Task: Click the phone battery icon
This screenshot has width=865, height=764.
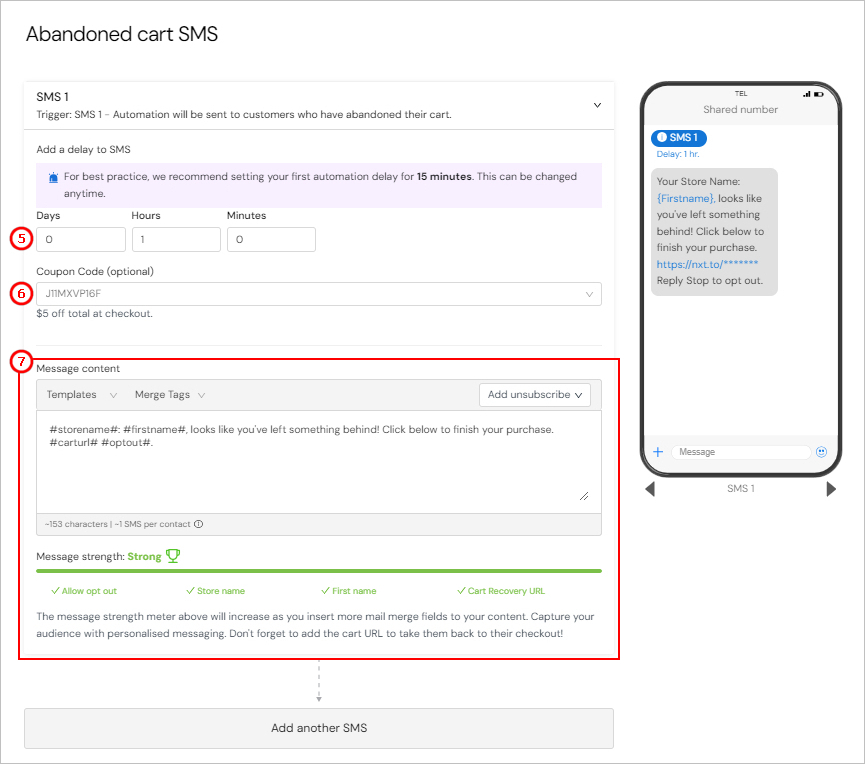Action: pos(819,94)
